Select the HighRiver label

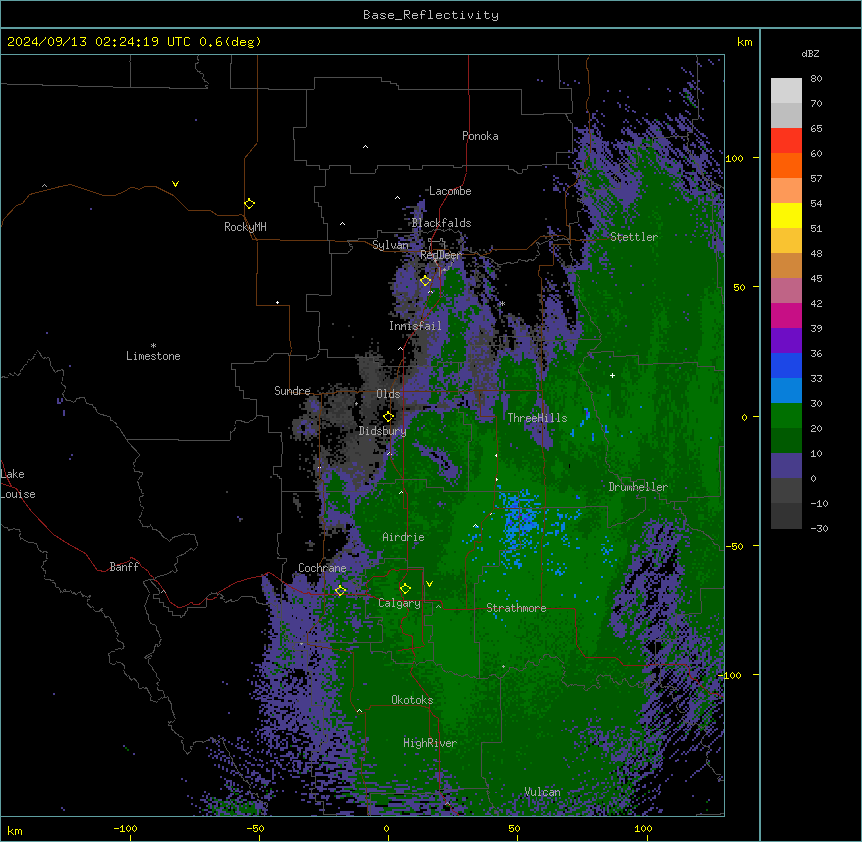coord(430,743)
